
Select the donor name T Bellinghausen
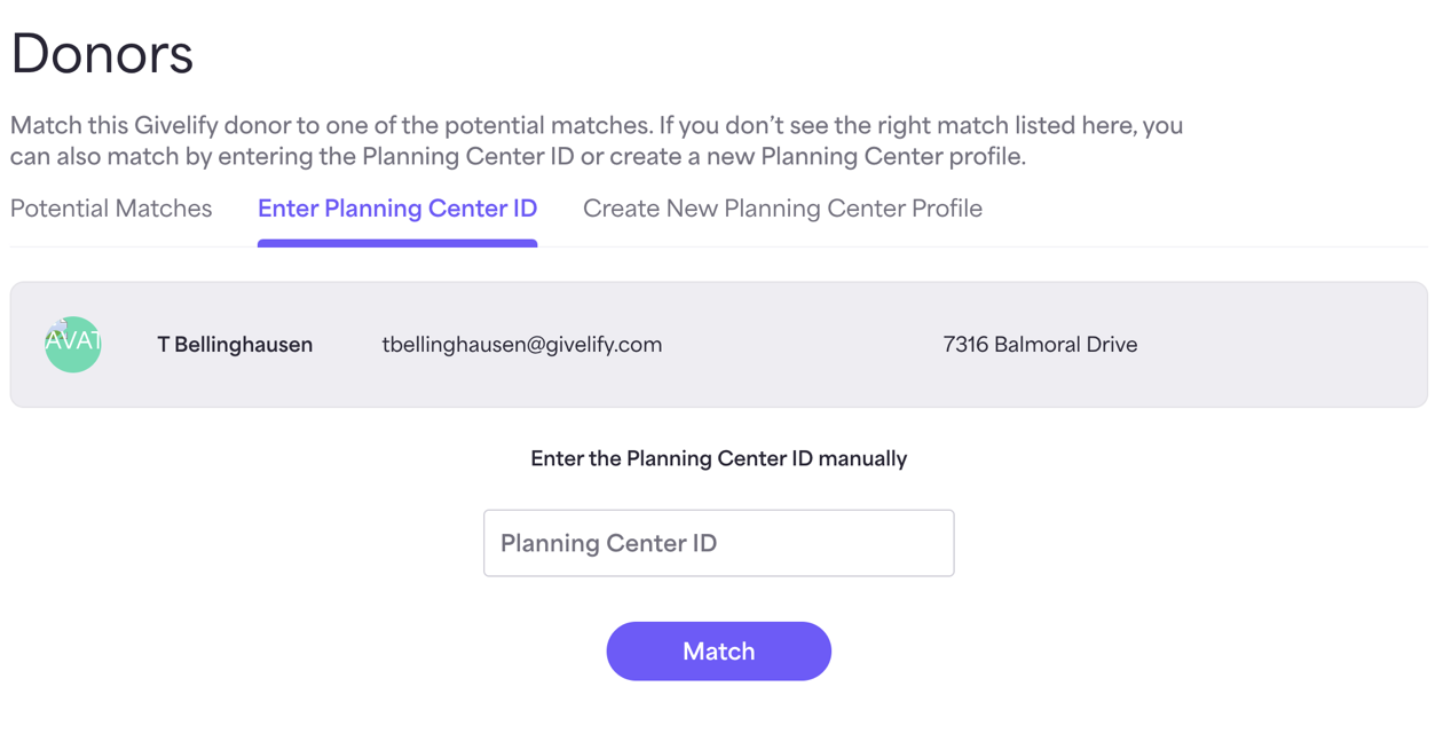pyautogui.click(x=235, y=345)
